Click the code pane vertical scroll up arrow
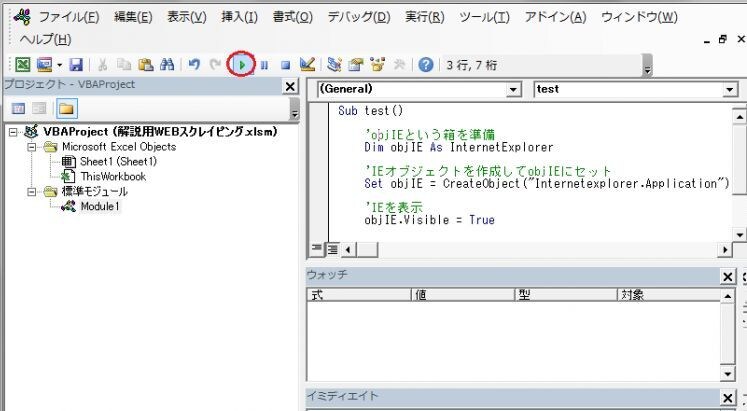Viewport: 747px width, 411px height. 739,116
